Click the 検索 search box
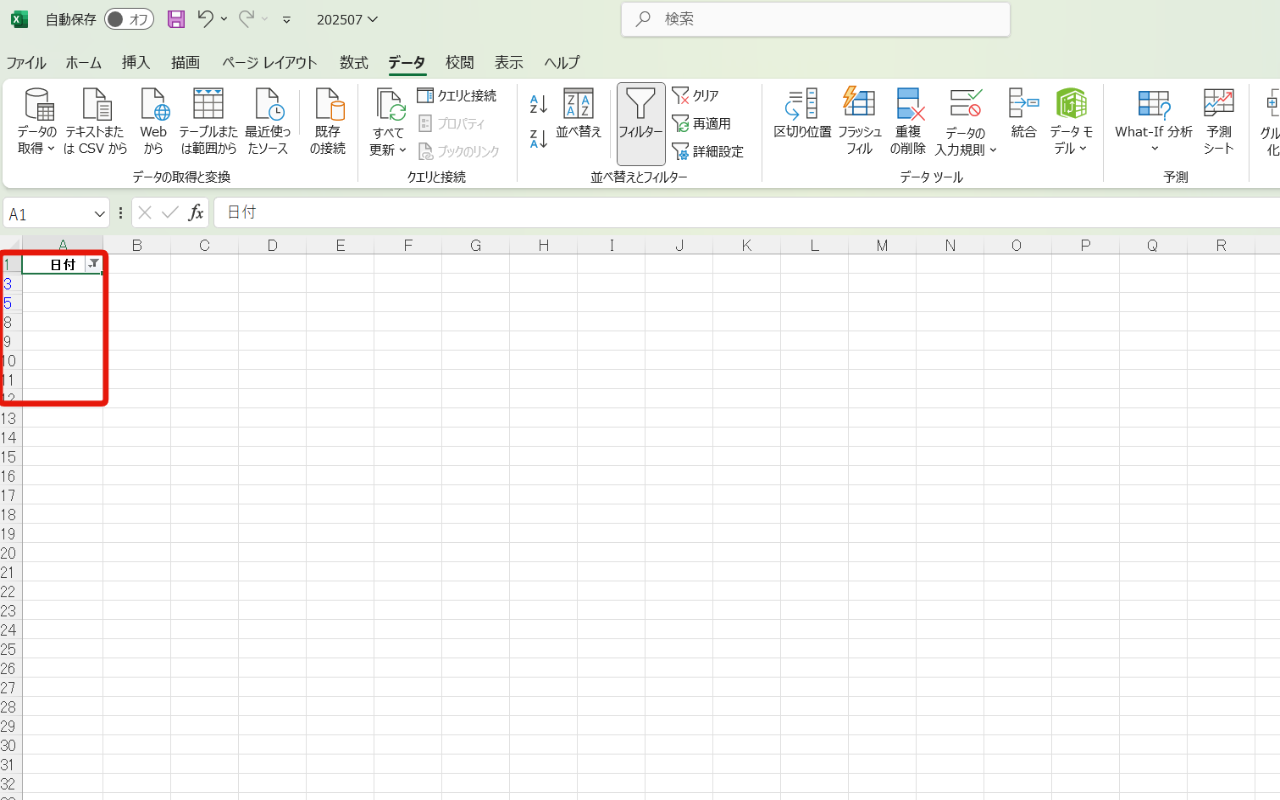 (816, 19)
